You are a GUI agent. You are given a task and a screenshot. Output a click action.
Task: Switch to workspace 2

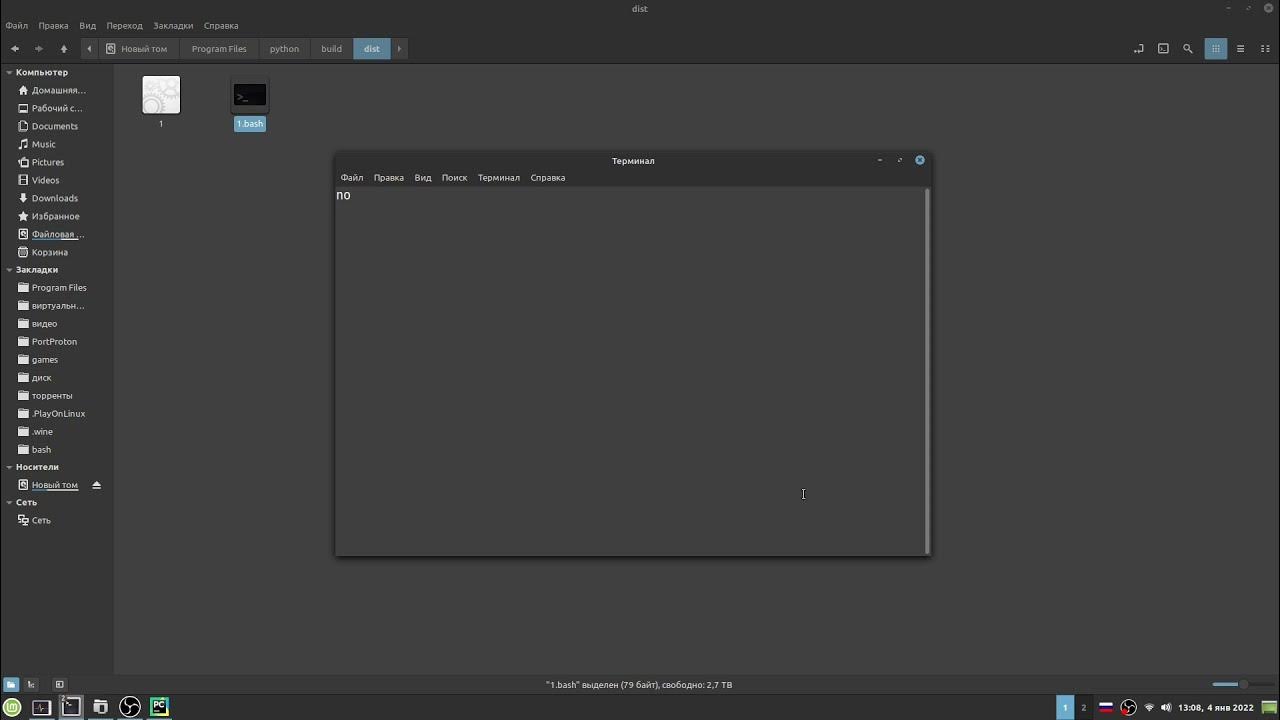pos(1083,708)
